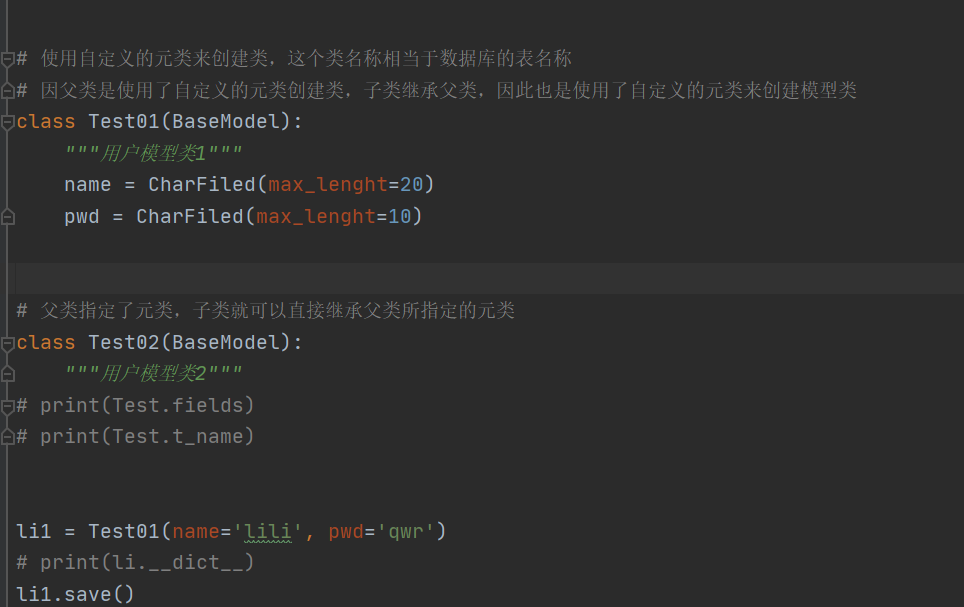Collapse the Test01 class fold marker
Viewport: 964px width, 607px height.
coord(8,122)
